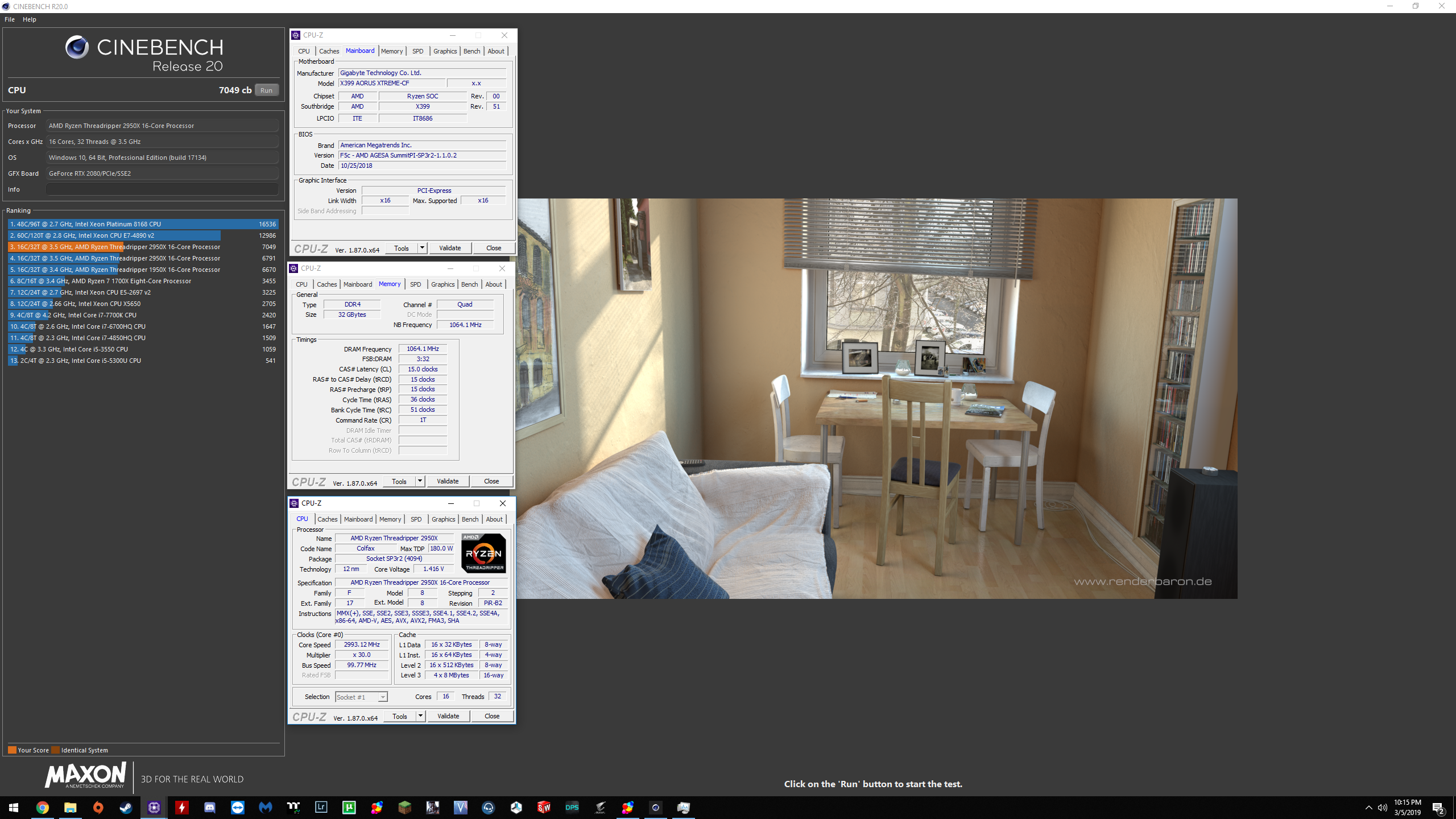Click the red lightning bolt taskbar icon
1456x819 pixels.
[x=182, y=808]
